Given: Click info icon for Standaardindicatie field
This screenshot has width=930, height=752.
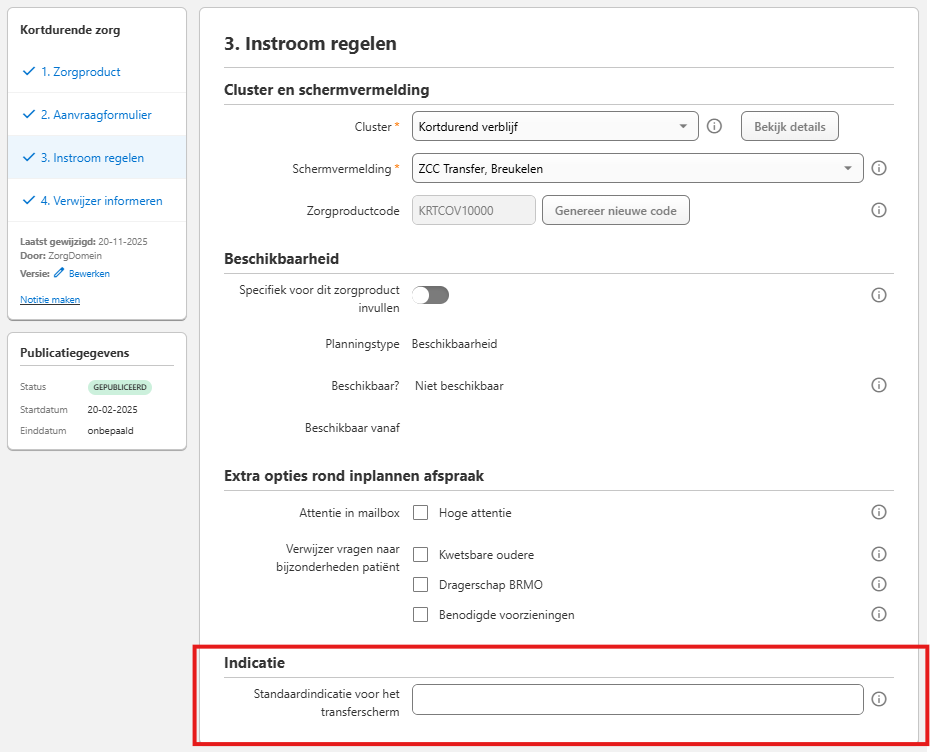Looking at the screenshot, I should coord(878,699).
